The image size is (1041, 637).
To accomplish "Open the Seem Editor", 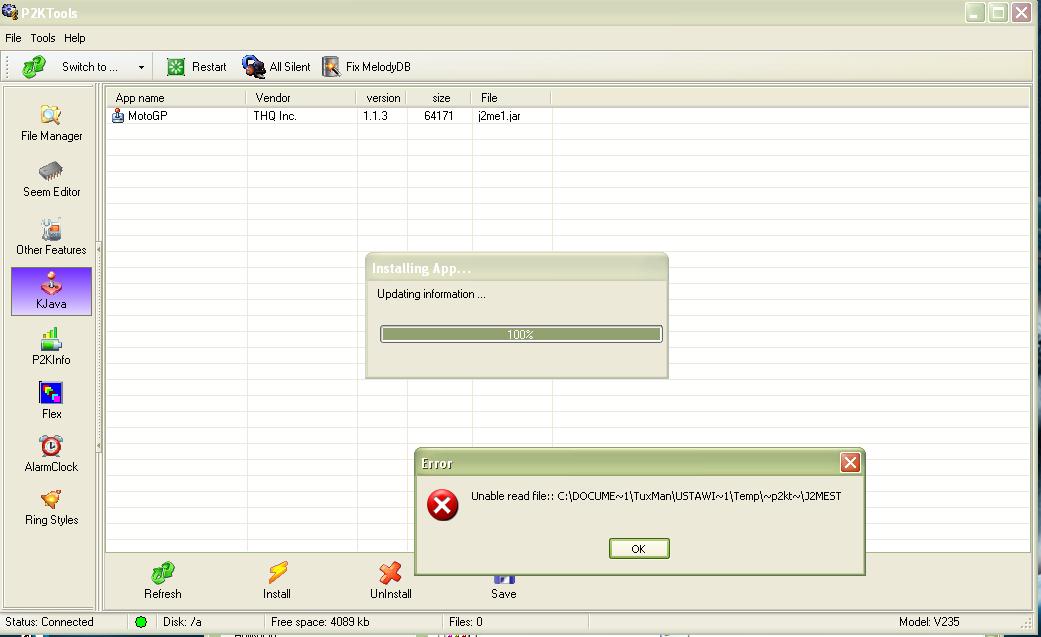I will pyautogui.click(x=51, y=179).
